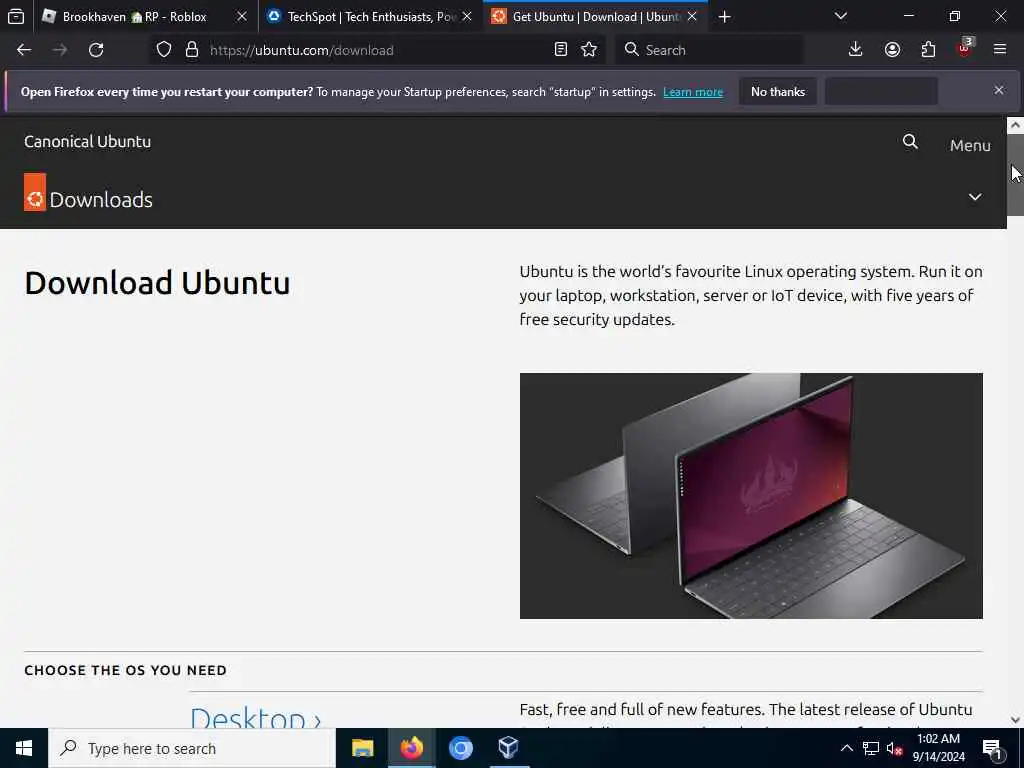The height and width of the screenshot is (768, 1024).
Task: Click the CHOOSE THE OS YOU NEED label
Action: (125, 670)
